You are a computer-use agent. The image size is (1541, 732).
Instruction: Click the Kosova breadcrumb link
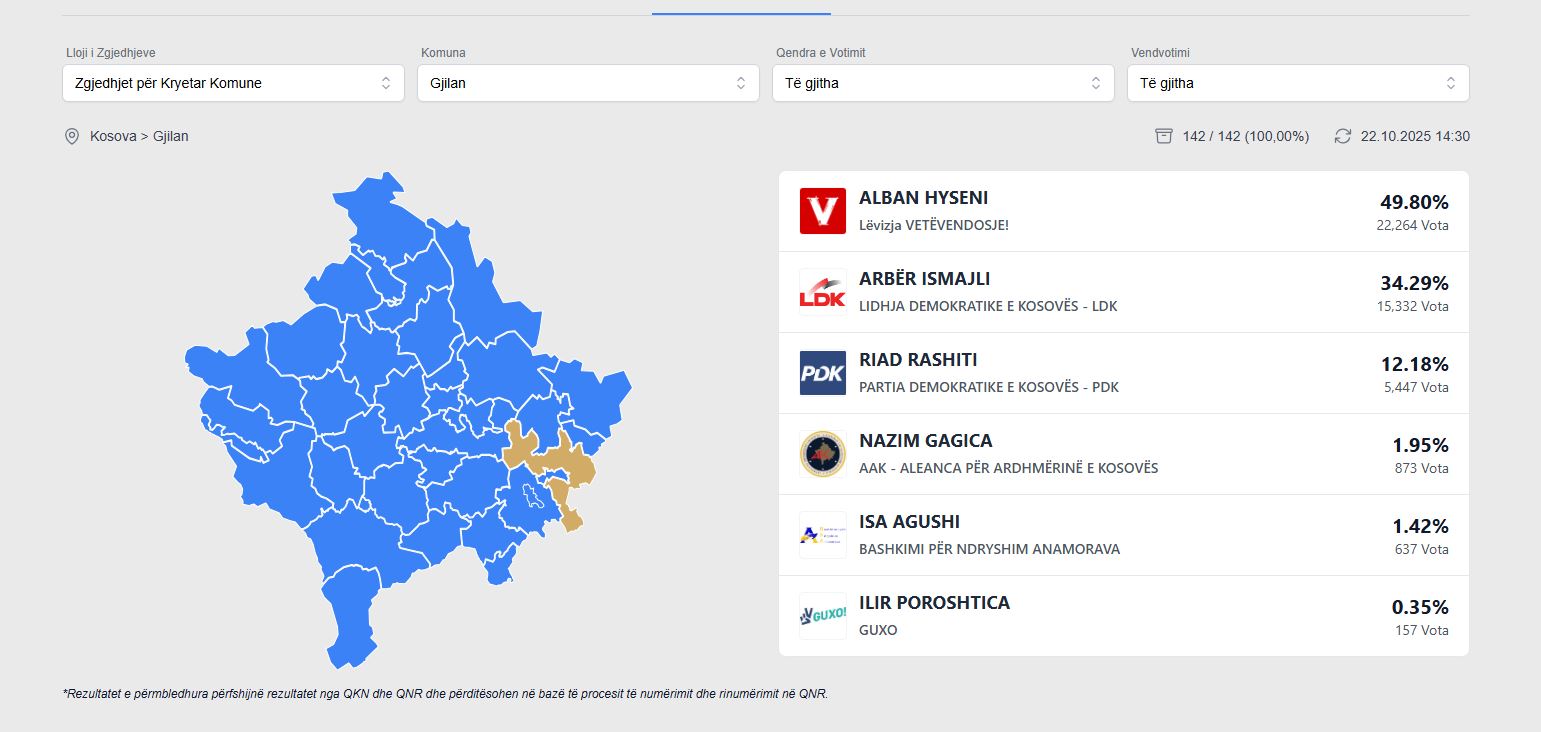(113, 136)
